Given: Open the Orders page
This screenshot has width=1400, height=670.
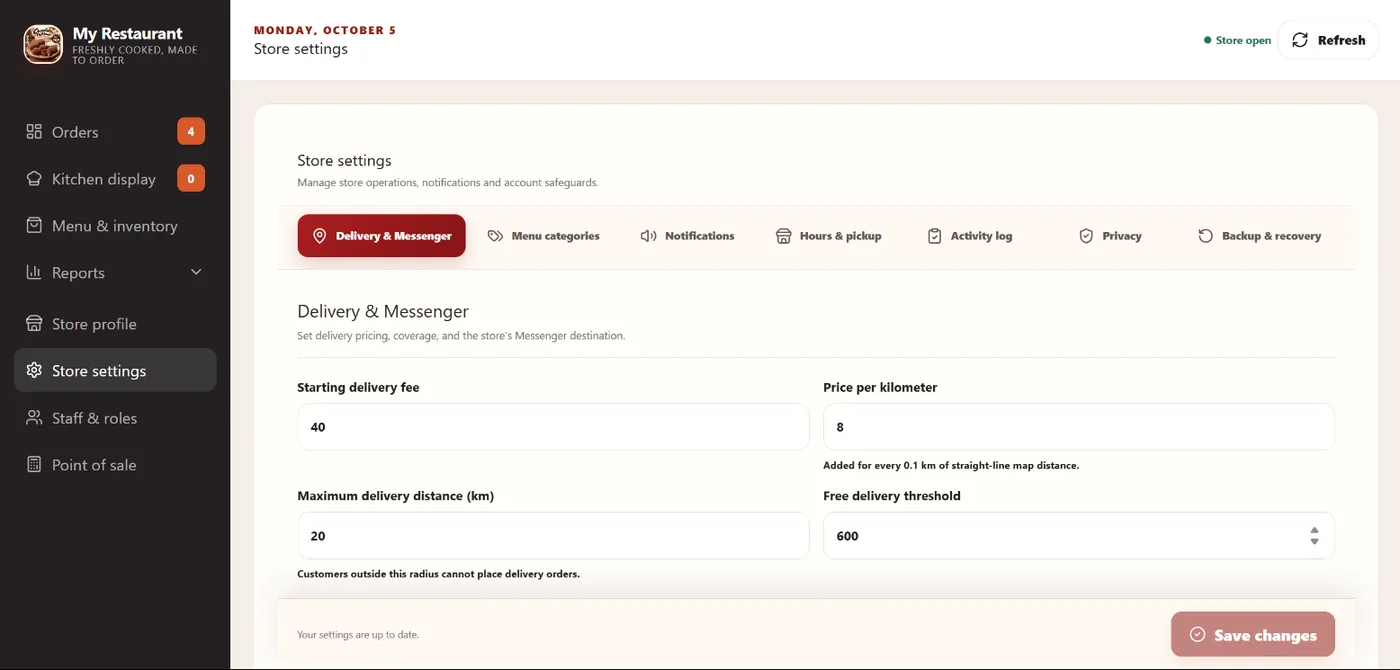Looking at the screenshot, I should [x=115, y=132].
